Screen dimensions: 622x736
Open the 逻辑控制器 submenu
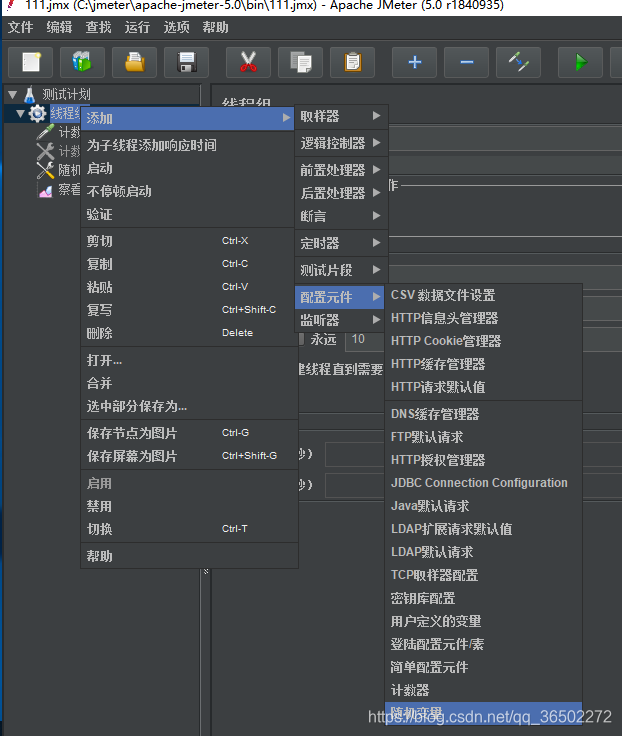[341, 143]
